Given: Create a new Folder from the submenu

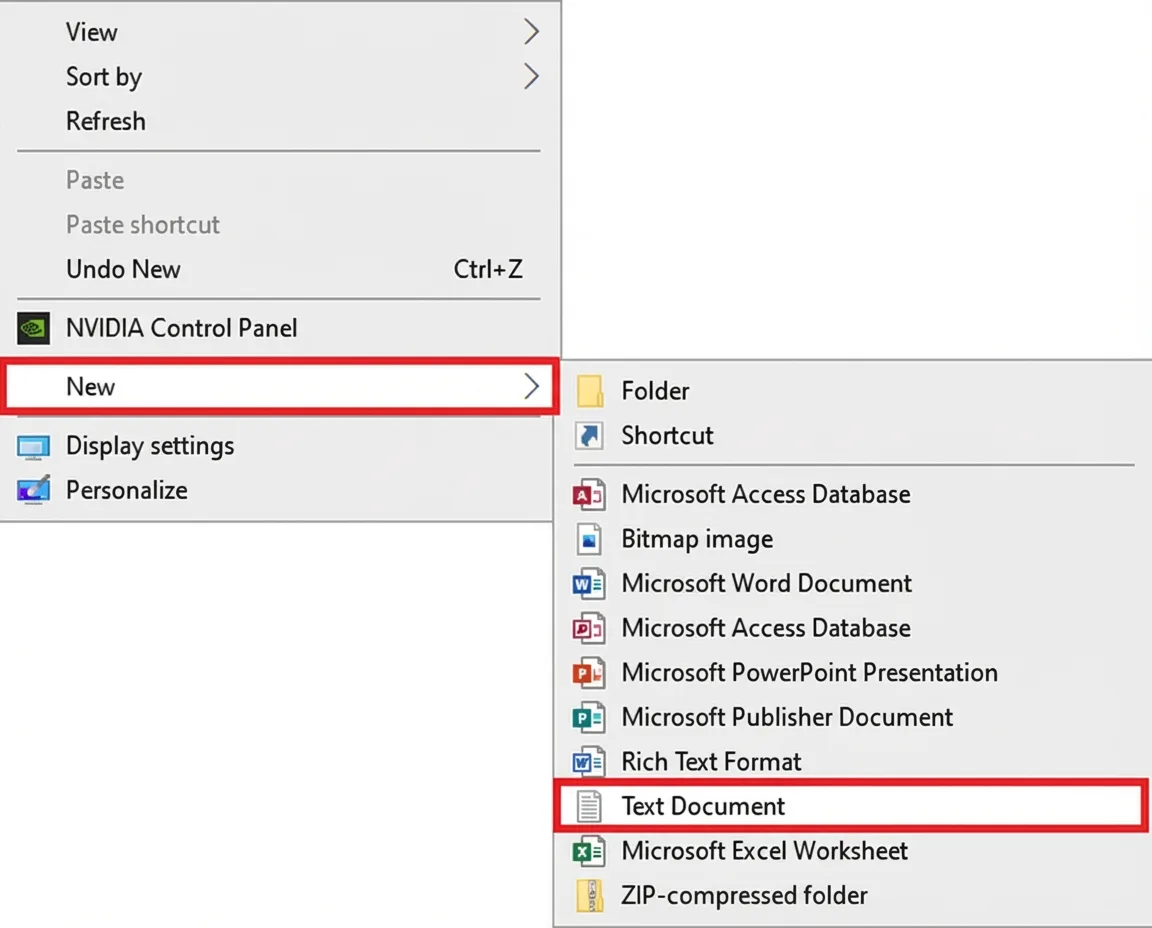Looking at the screenshot, I should (x=850, y=391).
